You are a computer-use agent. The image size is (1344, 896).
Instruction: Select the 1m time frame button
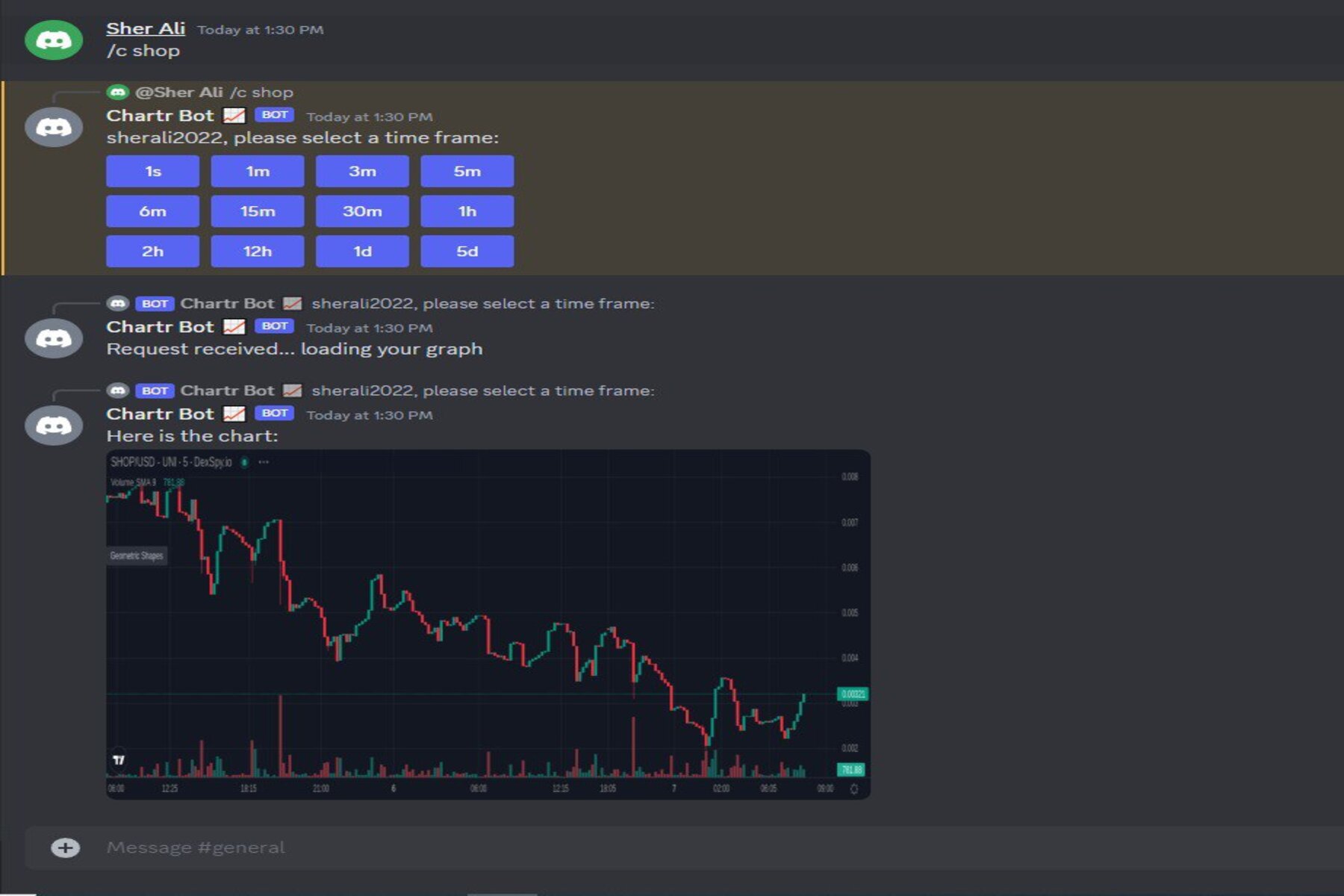click(258, 171)
